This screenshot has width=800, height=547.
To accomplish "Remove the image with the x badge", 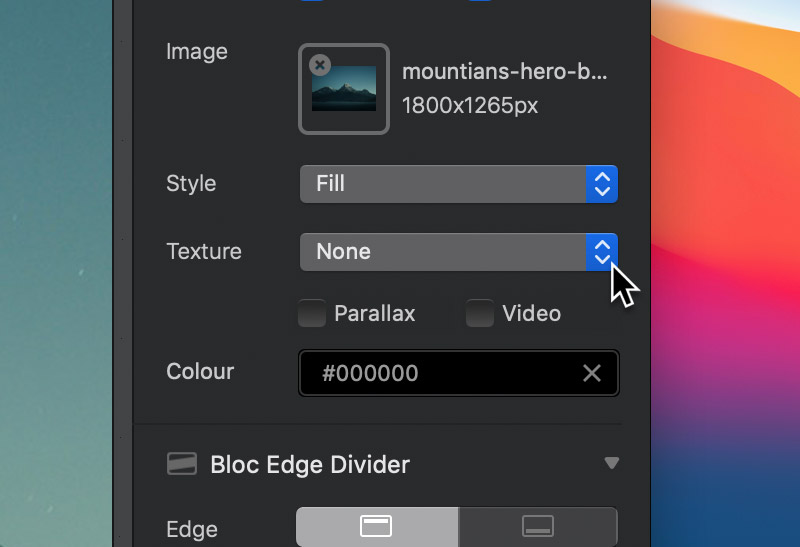I will click(320, 65).
